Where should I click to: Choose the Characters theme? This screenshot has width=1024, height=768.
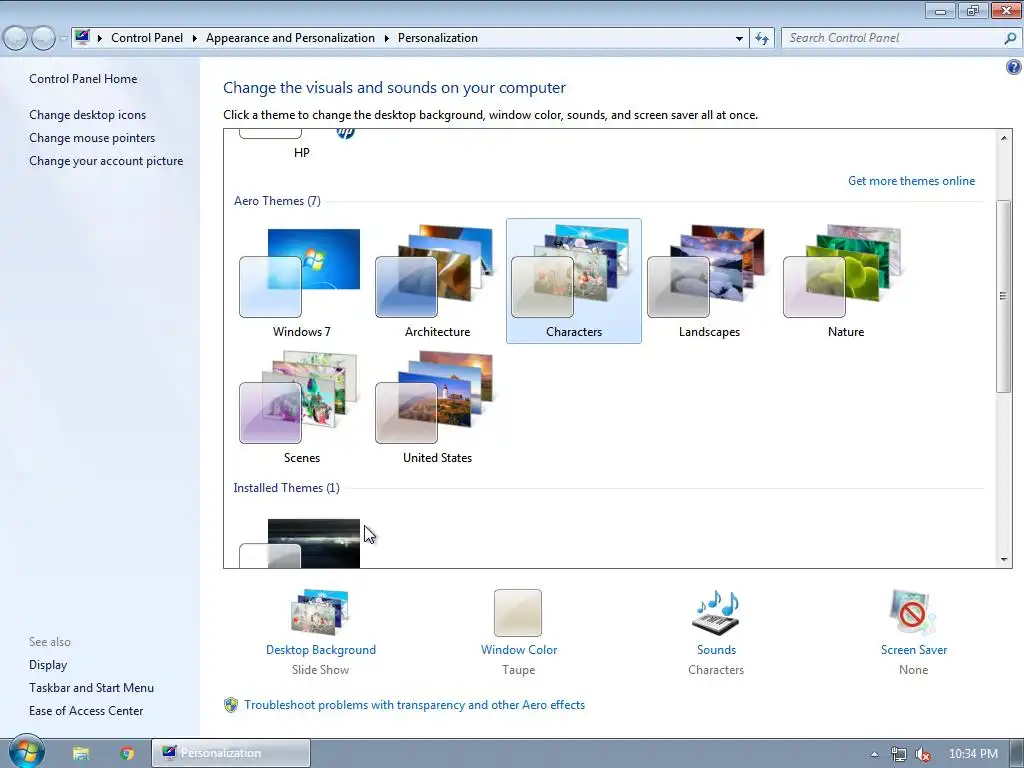click(x=573, y=281)
